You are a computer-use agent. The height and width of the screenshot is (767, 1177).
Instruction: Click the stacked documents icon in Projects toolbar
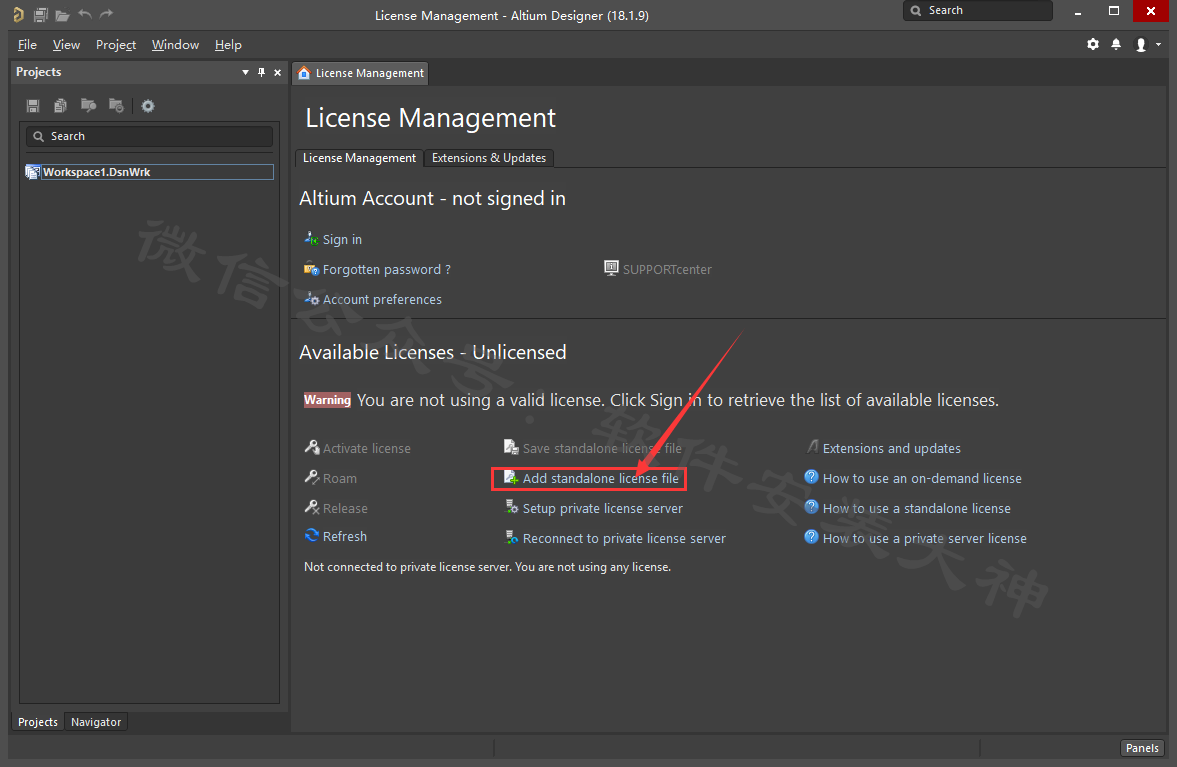pos(61,106)
